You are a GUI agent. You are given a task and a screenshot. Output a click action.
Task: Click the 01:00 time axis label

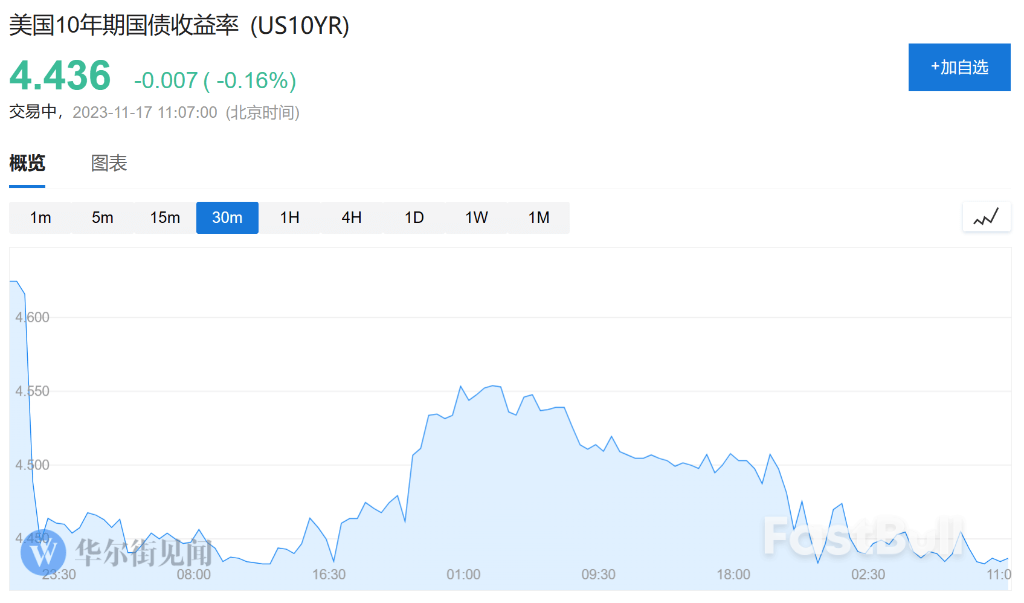coord(463,574)
